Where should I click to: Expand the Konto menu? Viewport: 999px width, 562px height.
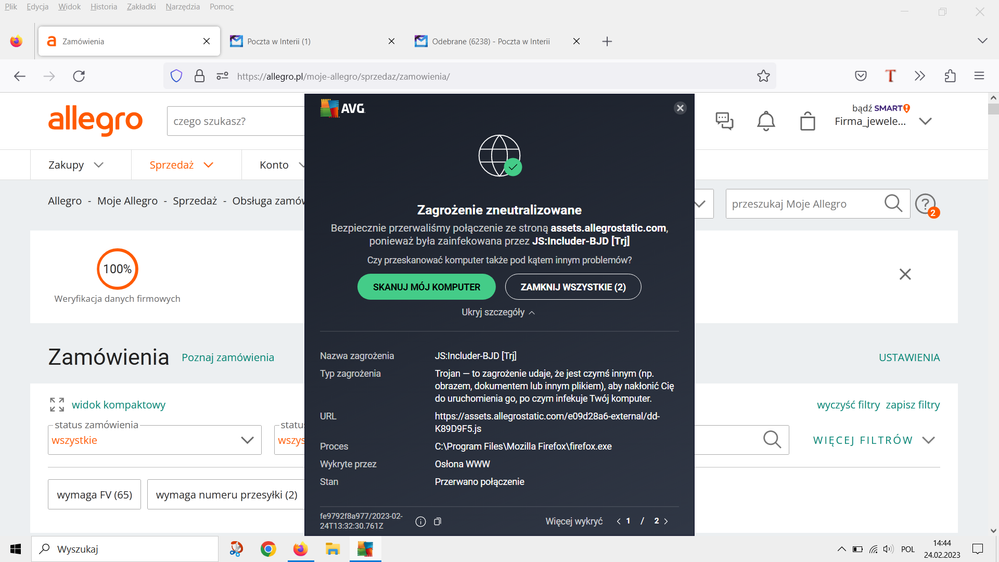coord(282,165)
